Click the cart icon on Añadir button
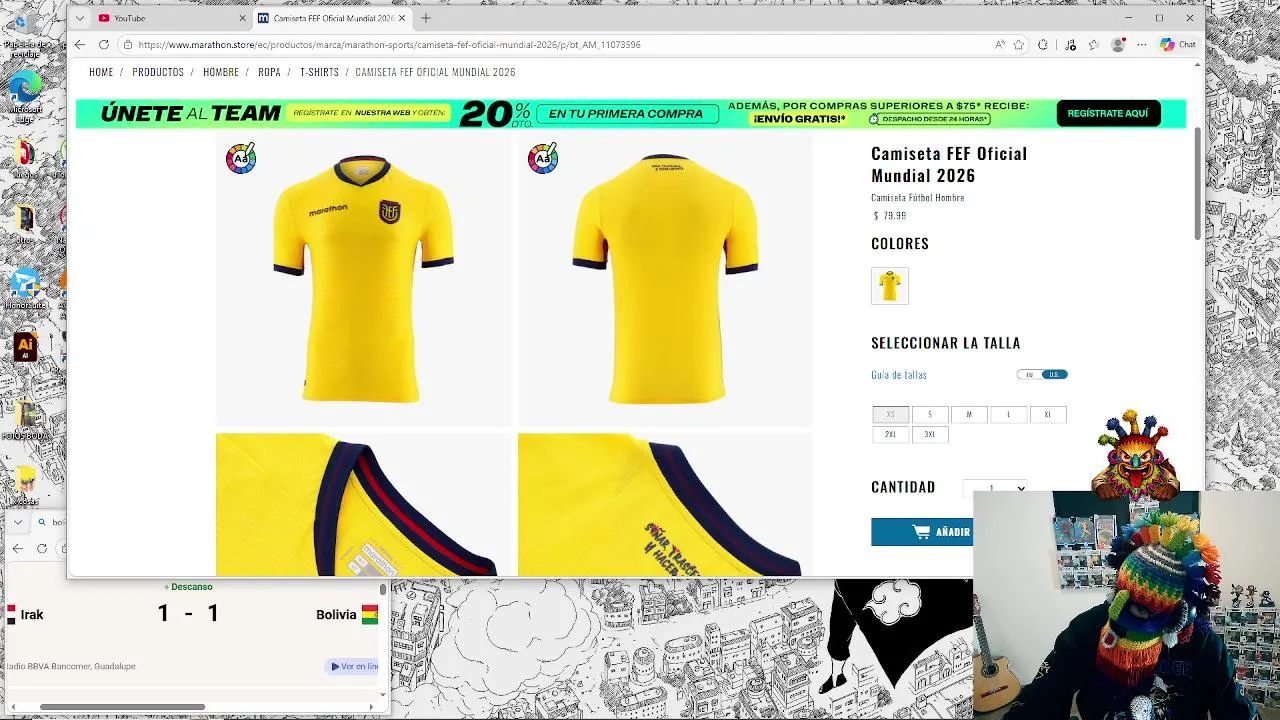 pyautogui.click(x=921, y=532)
